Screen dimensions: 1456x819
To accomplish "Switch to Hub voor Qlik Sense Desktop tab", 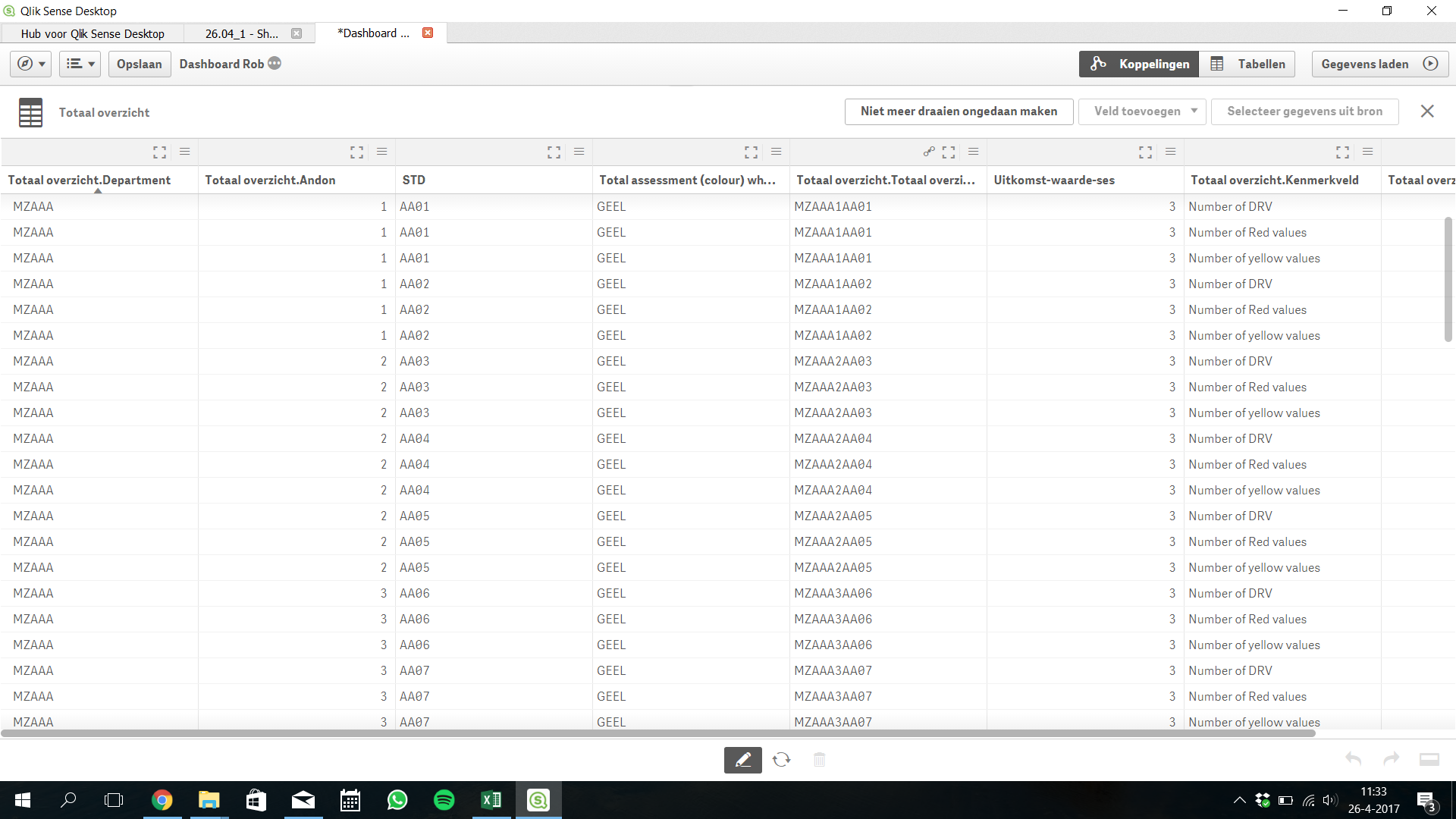I will pyautogui.click(x=93, y=33).
